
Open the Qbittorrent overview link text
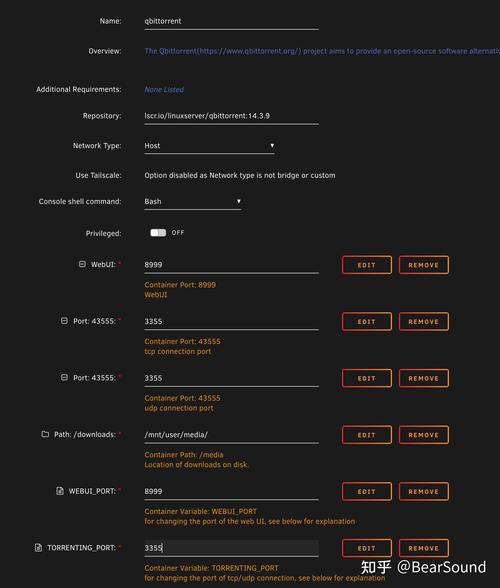pyautogui.click(x=322, y=51)
